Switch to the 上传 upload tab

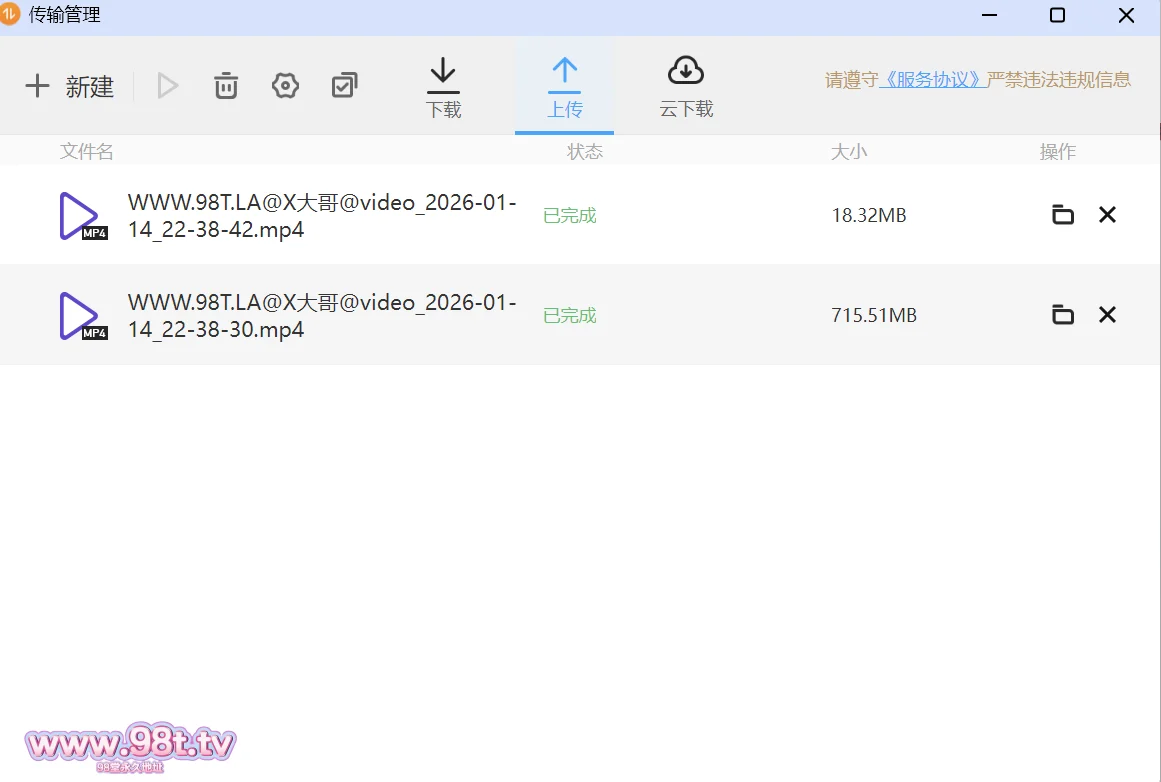point(564,88)
